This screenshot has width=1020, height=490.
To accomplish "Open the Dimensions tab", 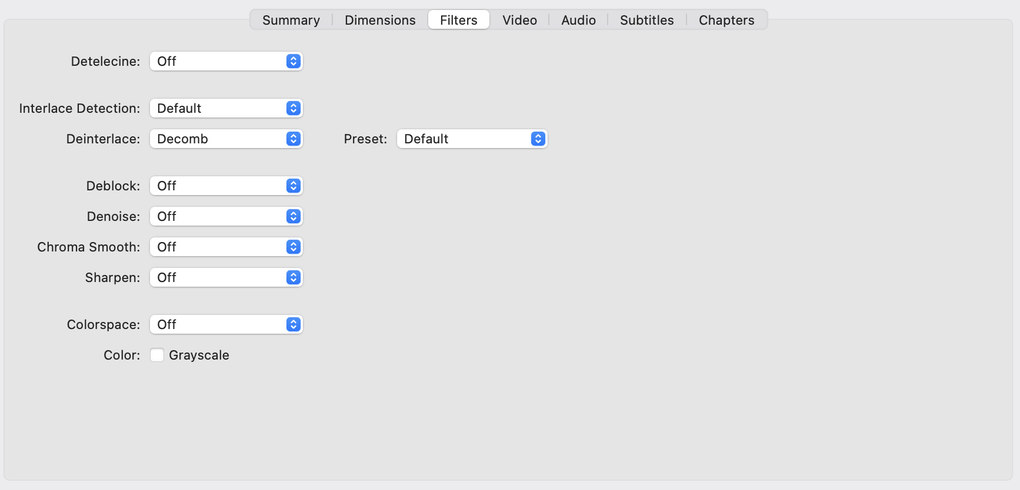I will [380, 20].
